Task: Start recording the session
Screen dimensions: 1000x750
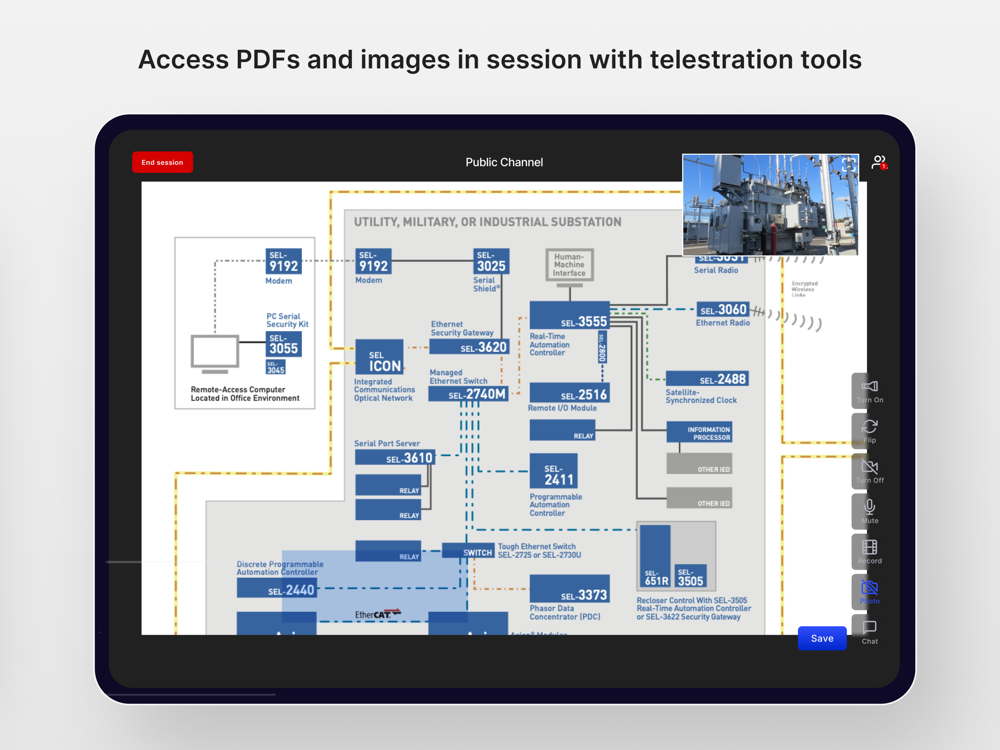Action: pos(869,551)
